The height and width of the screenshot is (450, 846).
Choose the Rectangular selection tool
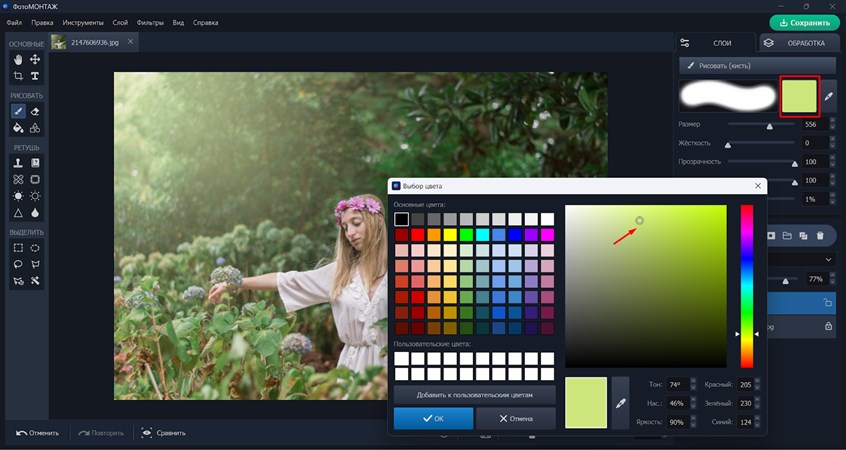(18, 248)
